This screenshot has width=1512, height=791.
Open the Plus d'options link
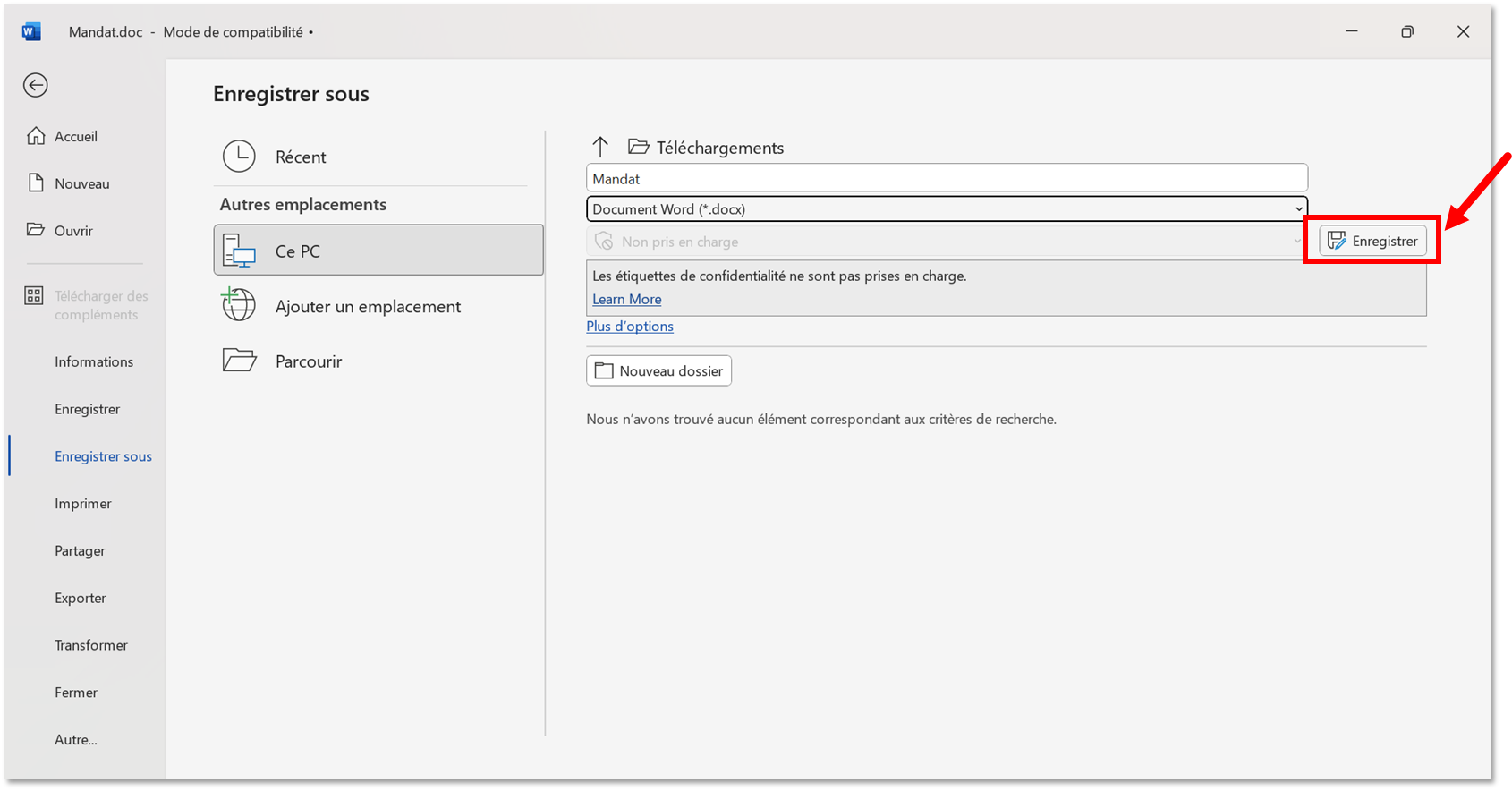click(630, 326)
